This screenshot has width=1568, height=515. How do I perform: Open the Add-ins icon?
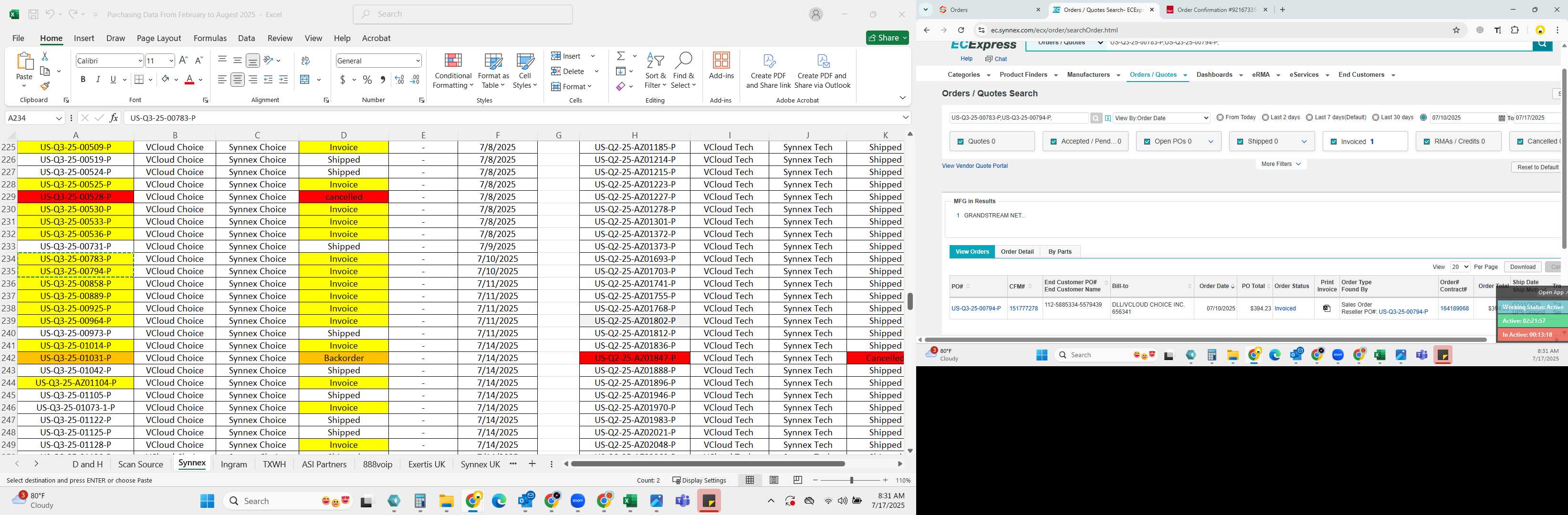point(721,66)
